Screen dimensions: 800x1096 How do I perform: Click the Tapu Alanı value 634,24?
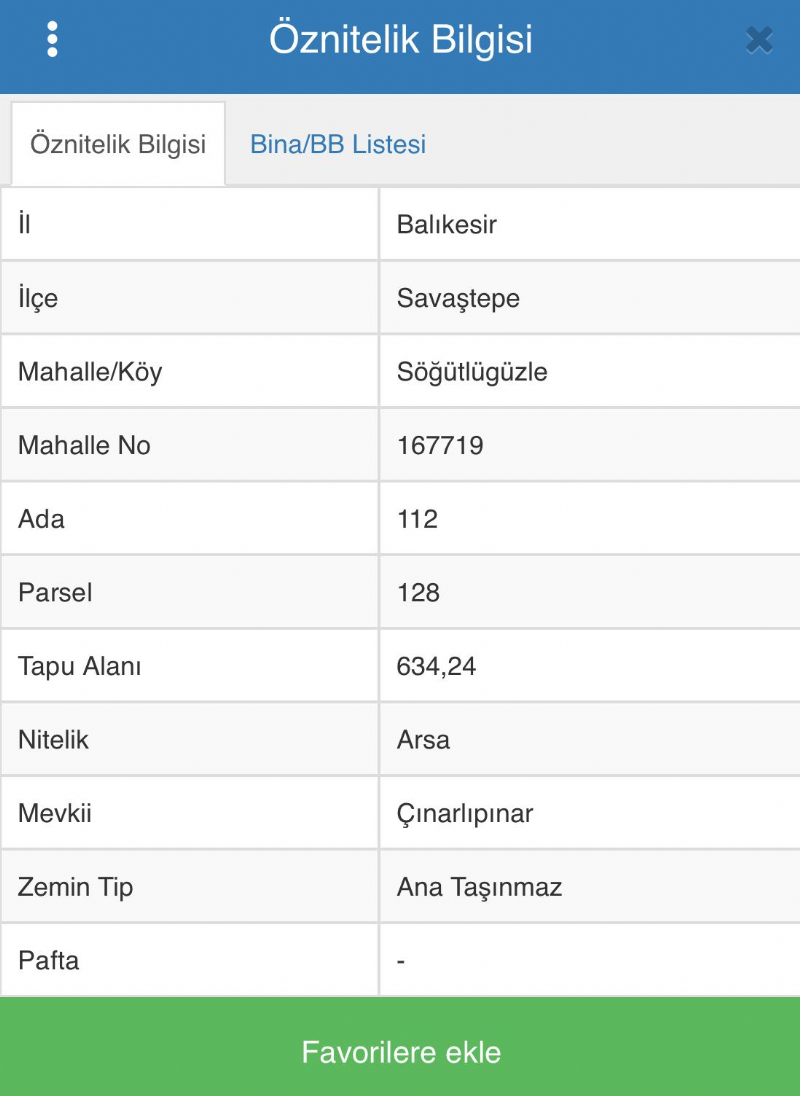click(436, 666)
